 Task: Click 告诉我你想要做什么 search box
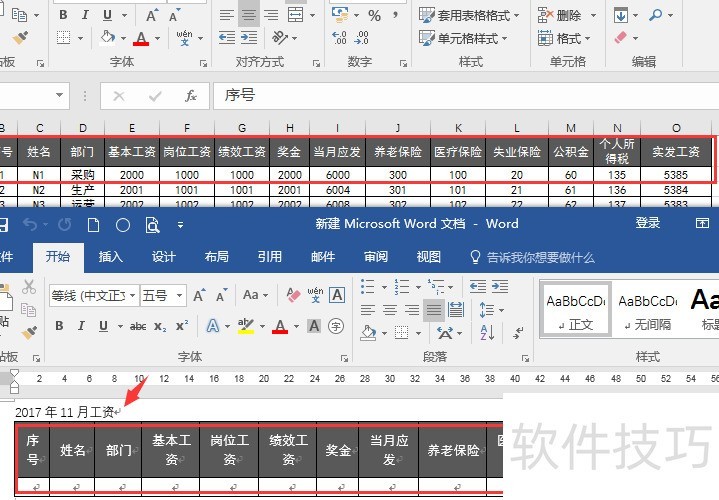tap(533, 257)
